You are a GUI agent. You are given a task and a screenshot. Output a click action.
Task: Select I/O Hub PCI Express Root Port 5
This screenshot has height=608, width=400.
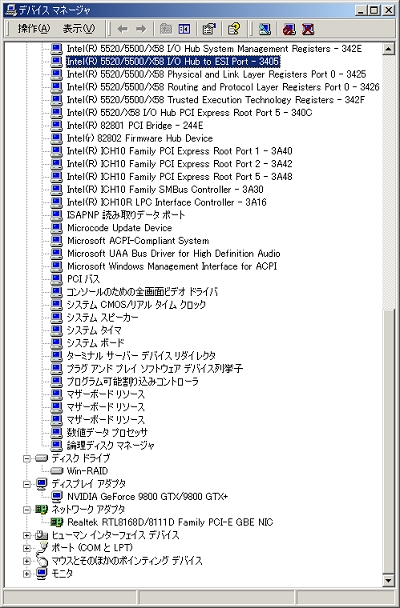(189, 112)
